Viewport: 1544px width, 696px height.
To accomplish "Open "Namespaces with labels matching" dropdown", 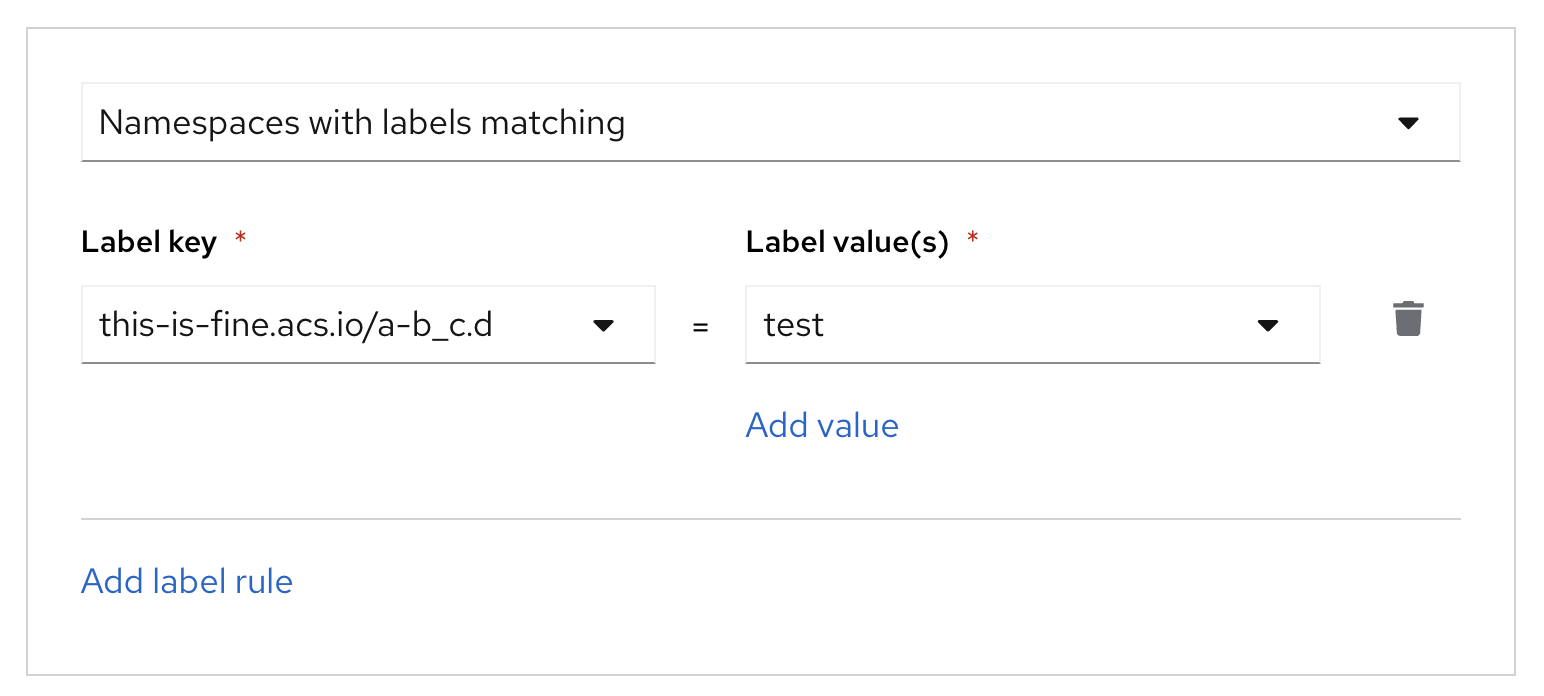I will click(770, 123).
